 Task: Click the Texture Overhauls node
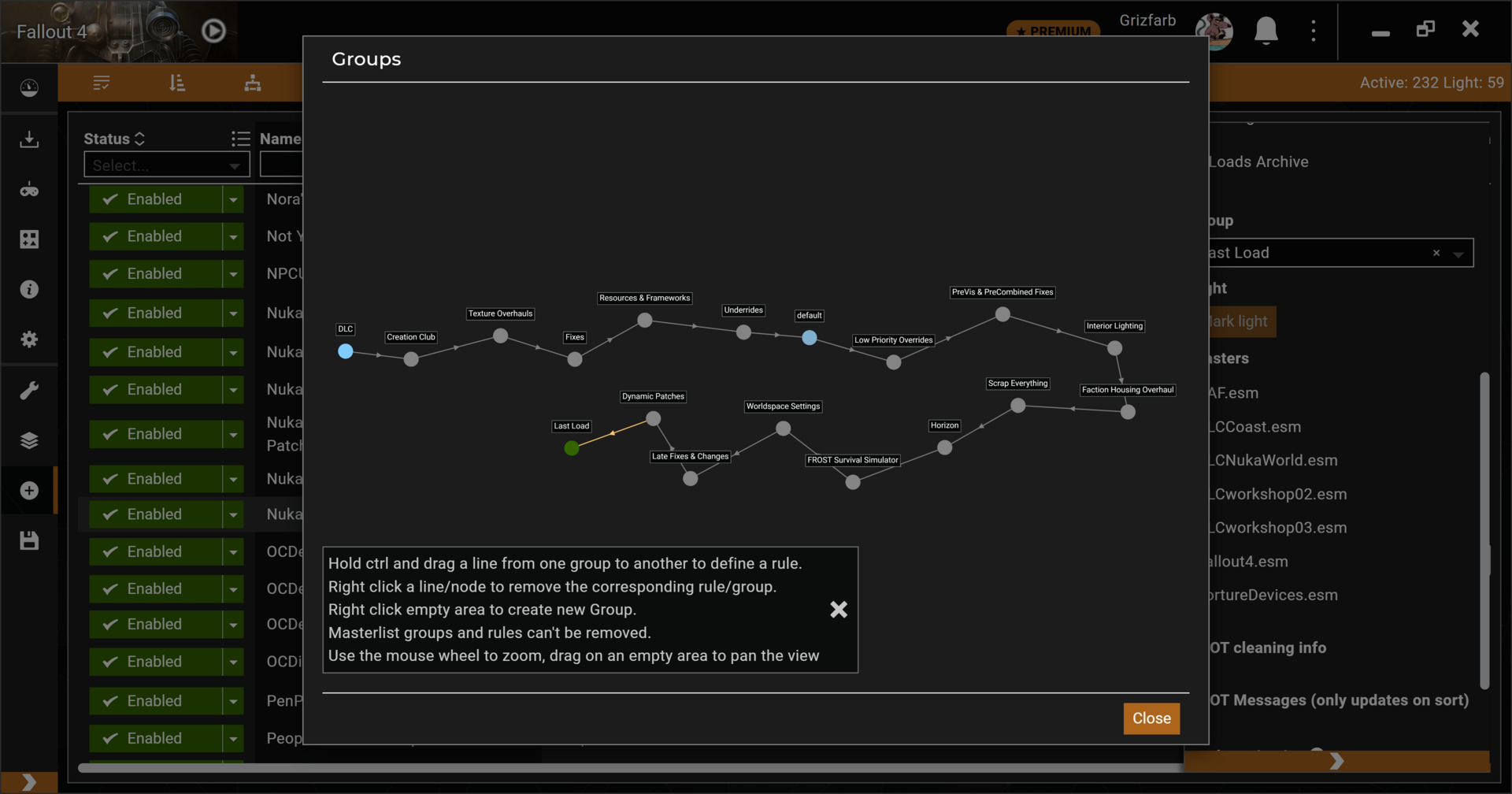pyautogui.click(x=500, y=336)
